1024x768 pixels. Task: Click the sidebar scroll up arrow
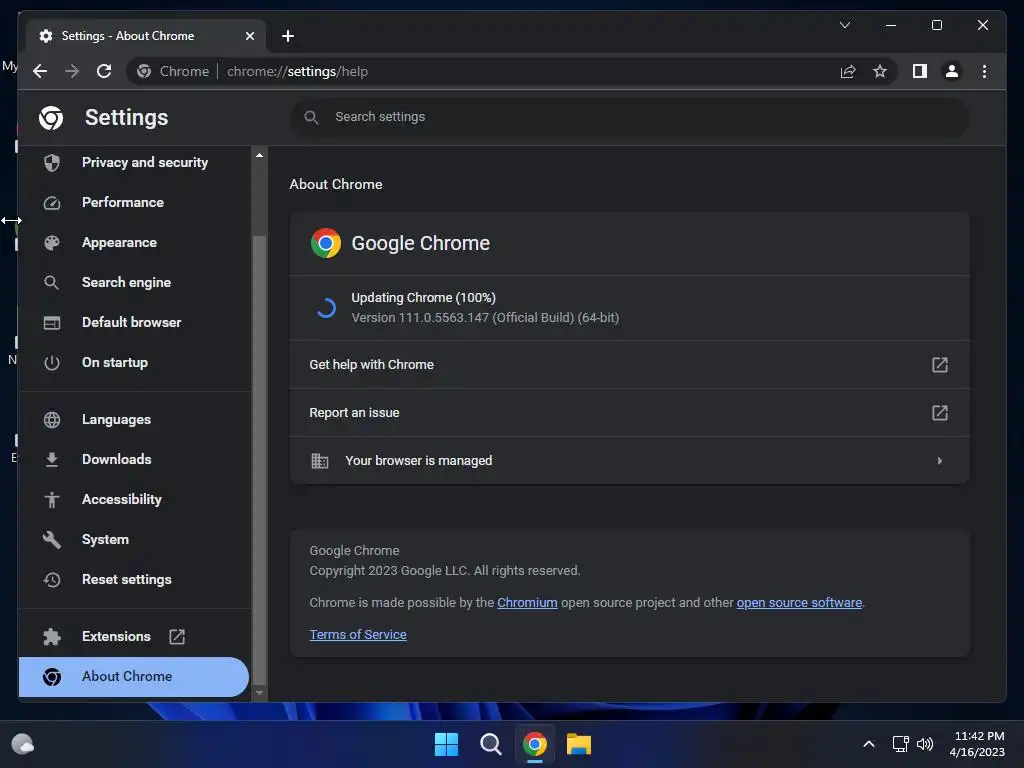point(259,155)
